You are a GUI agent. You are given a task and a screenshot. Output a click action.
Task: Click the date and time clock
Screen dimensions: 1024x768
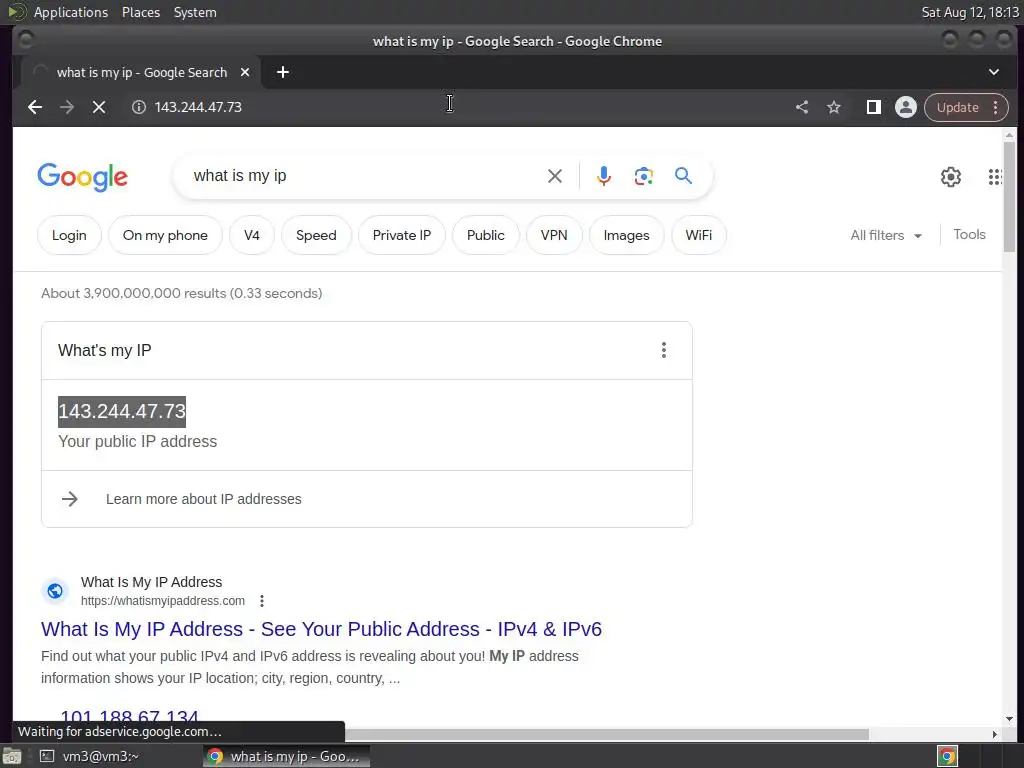tap(969, 12)
